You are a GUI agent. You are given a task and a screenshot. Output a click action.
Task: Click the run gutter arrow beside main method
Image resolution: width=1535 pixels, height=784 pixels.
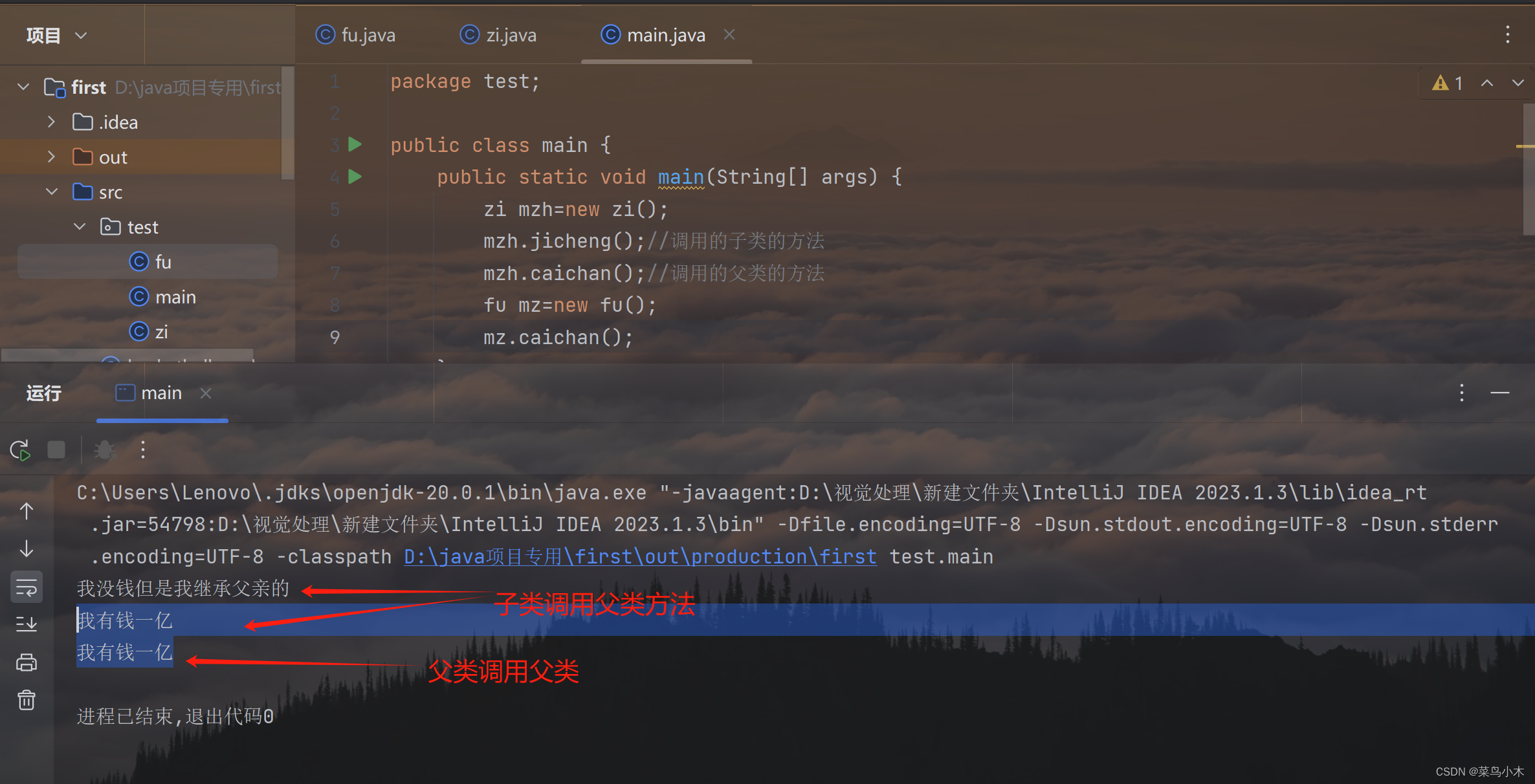[x=355, y=176]
